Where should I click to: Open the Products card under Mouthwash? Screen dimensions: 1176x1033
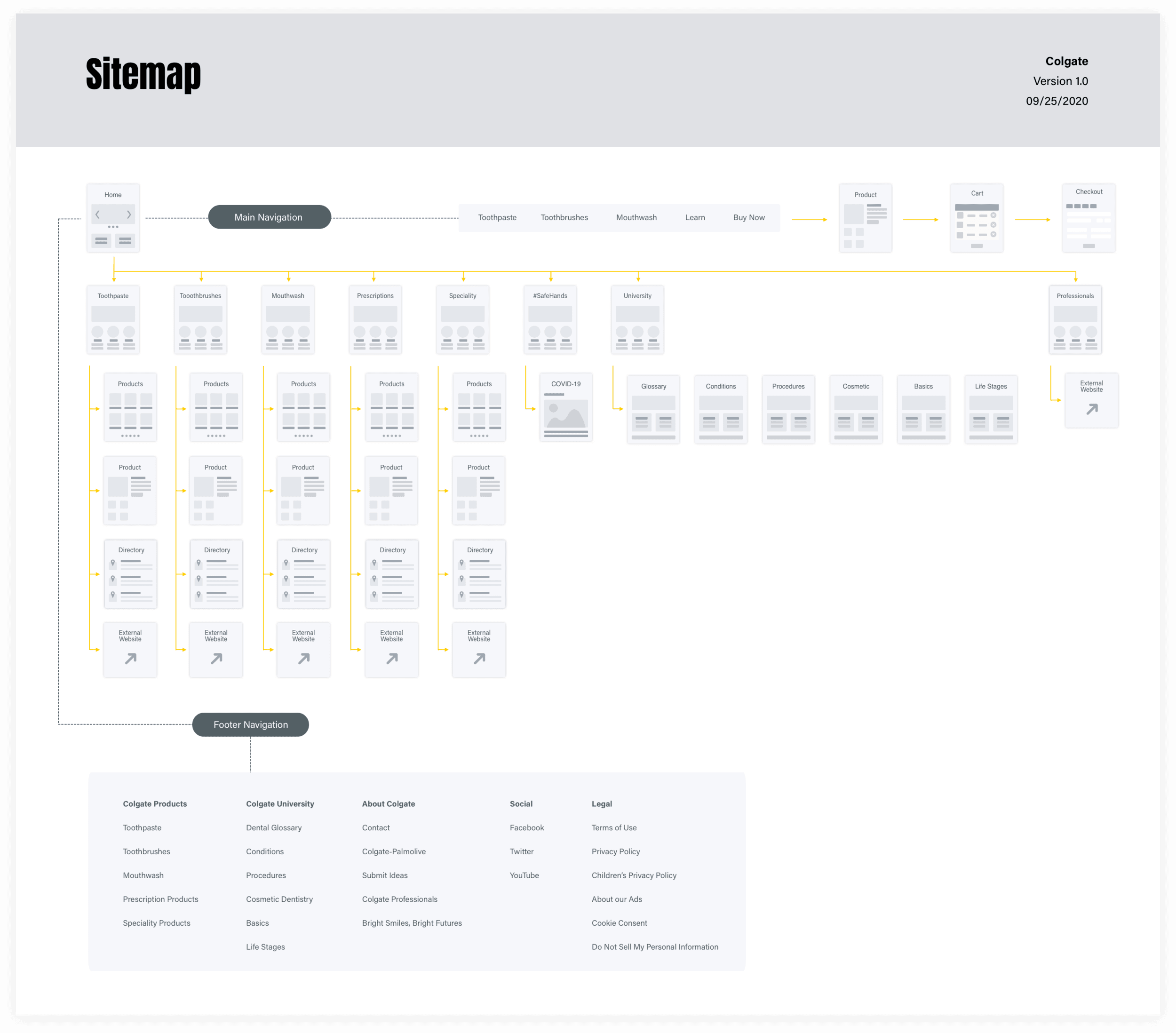click(304, 407)
